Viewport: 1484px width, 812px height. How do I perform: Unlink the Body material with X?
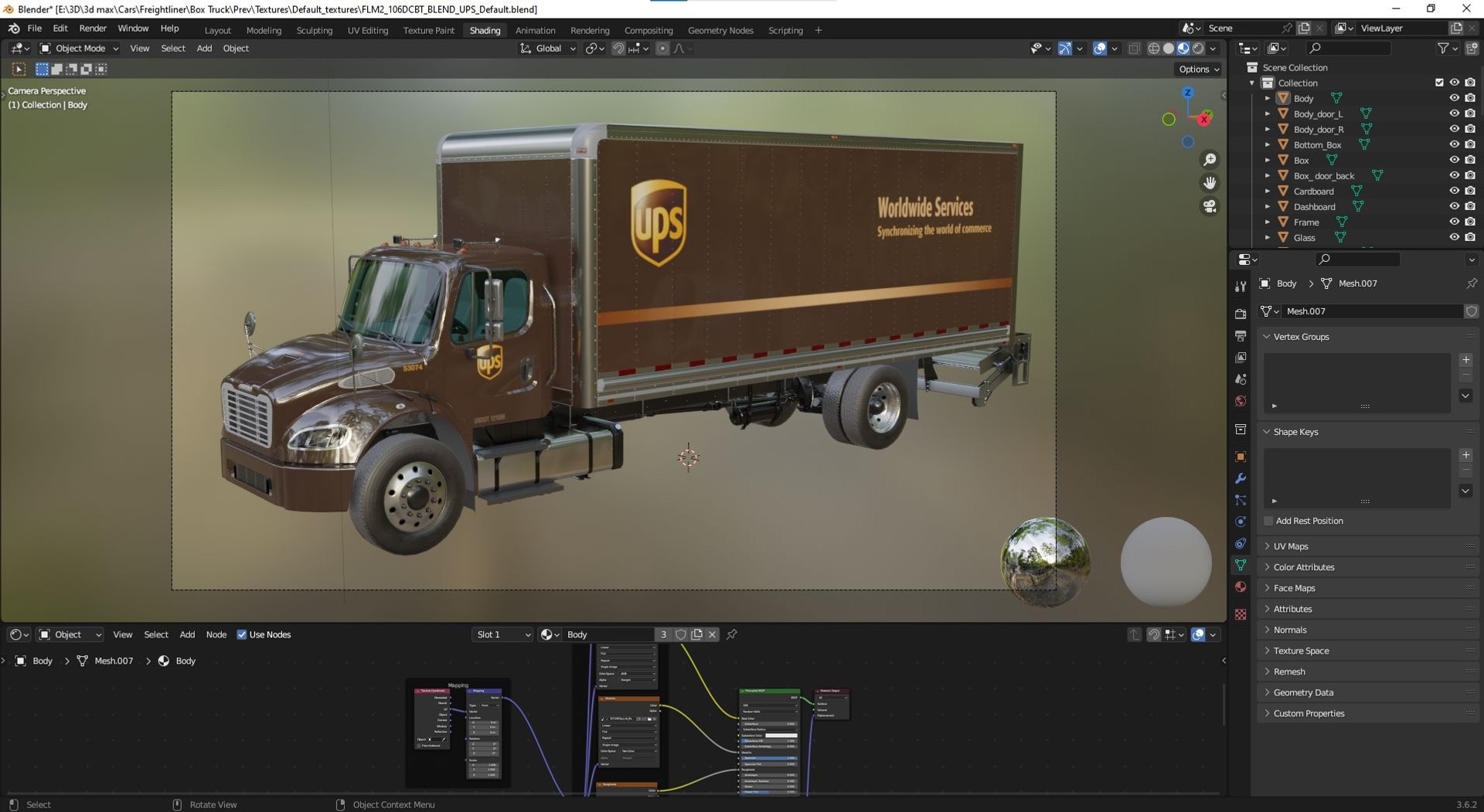[x=712, y=634]
